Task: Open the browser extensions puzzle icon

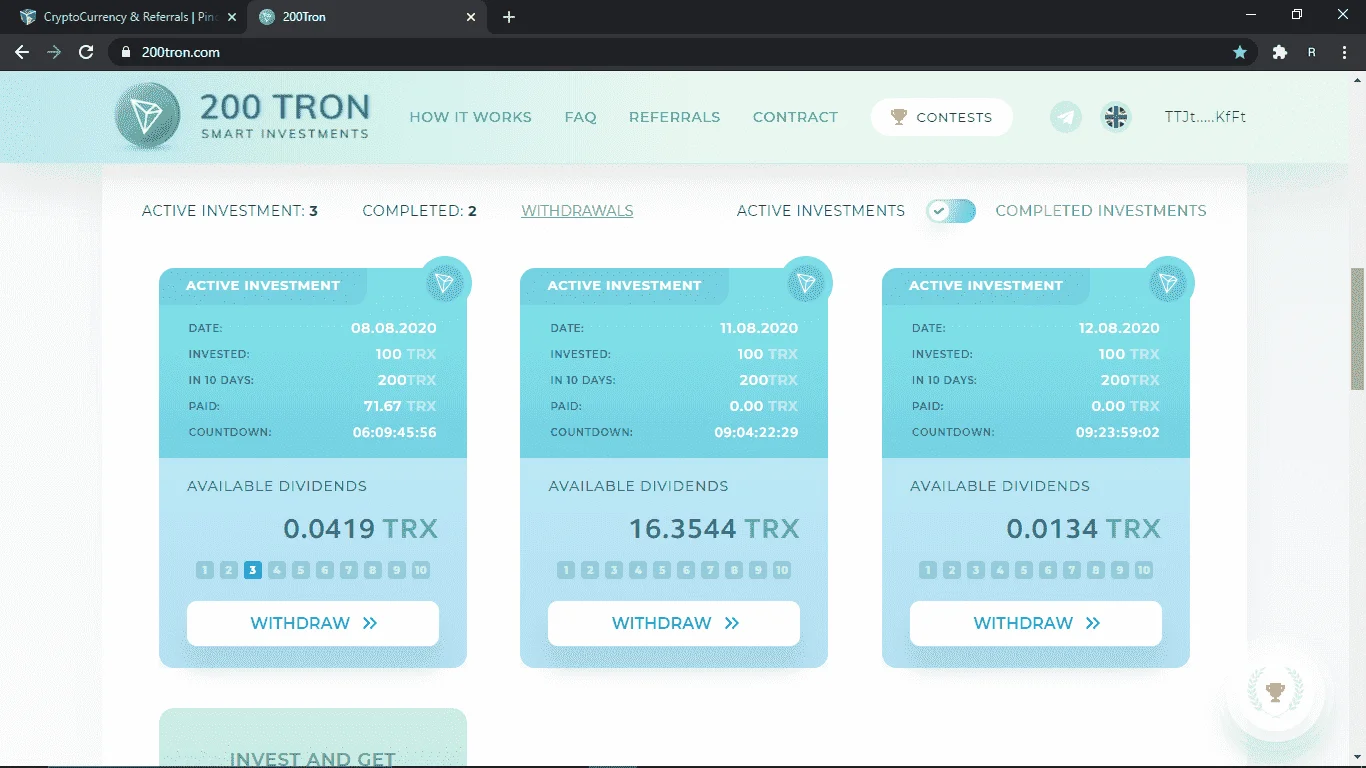Action: 1279,52
